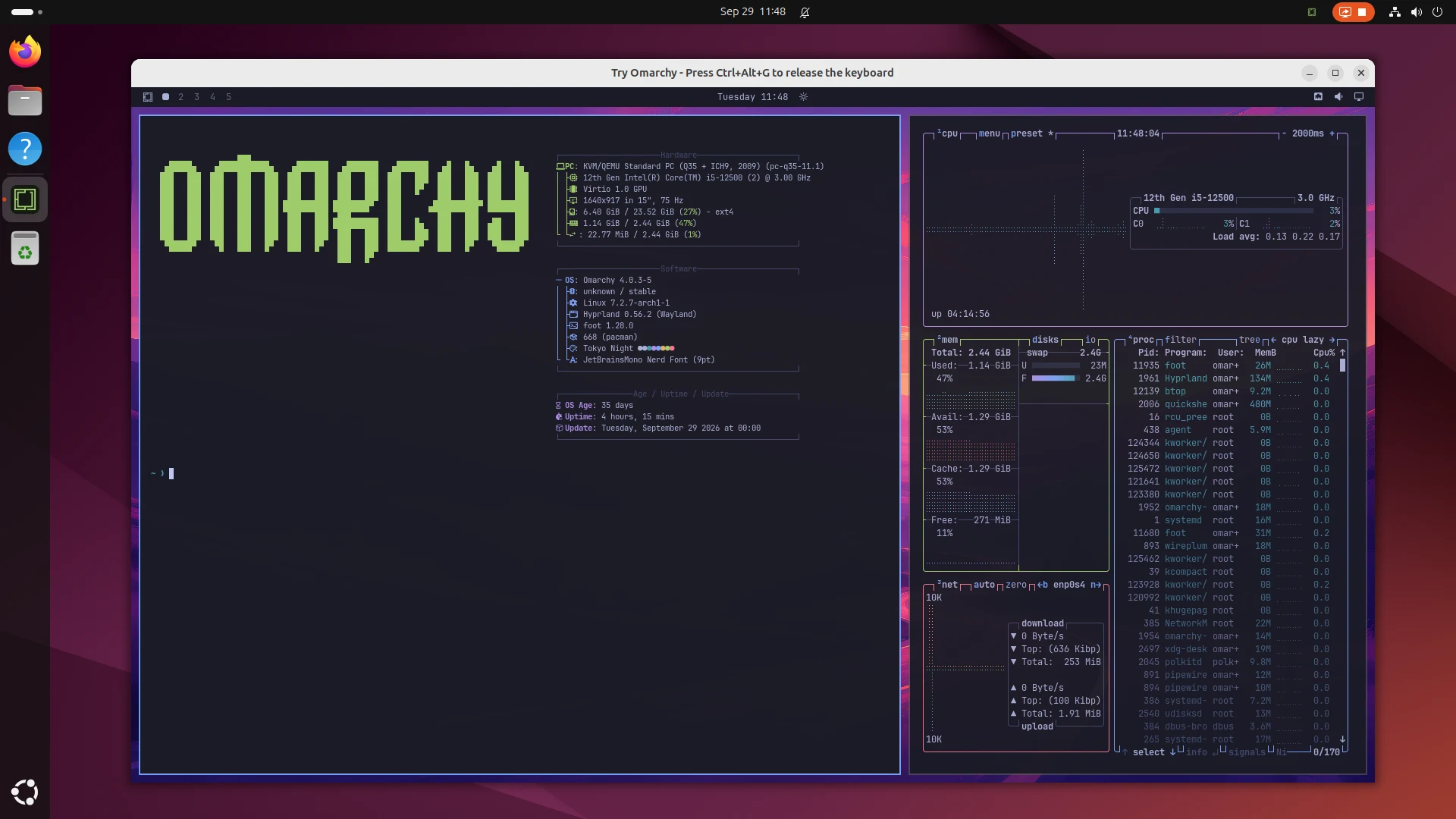This screenshot has height=819, width=1456.
Task: Switch to previous network interface with b
Action: (x=1043, y=585)
